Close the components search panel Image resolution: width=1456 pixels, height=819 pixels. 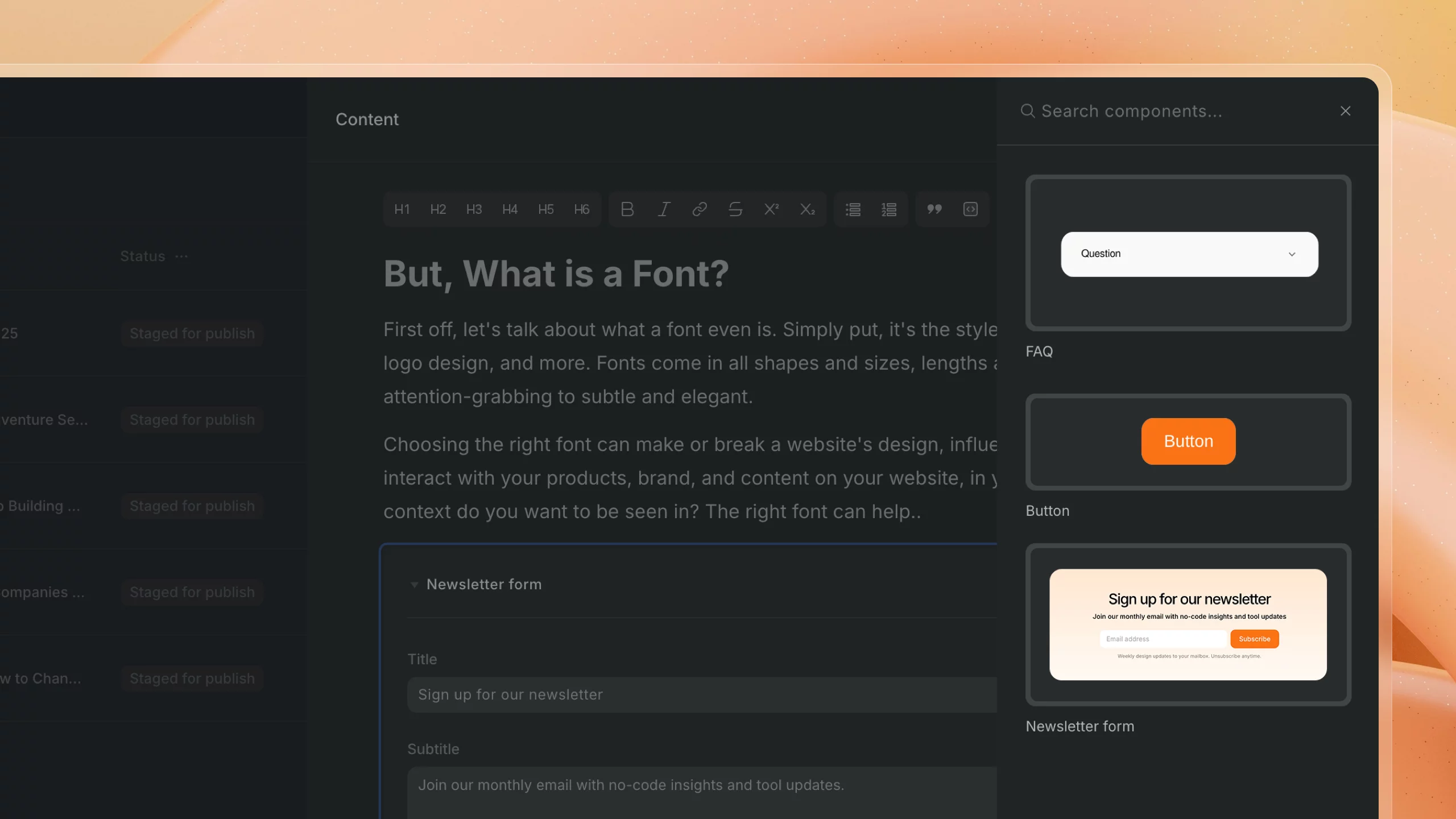(1345, 111)
